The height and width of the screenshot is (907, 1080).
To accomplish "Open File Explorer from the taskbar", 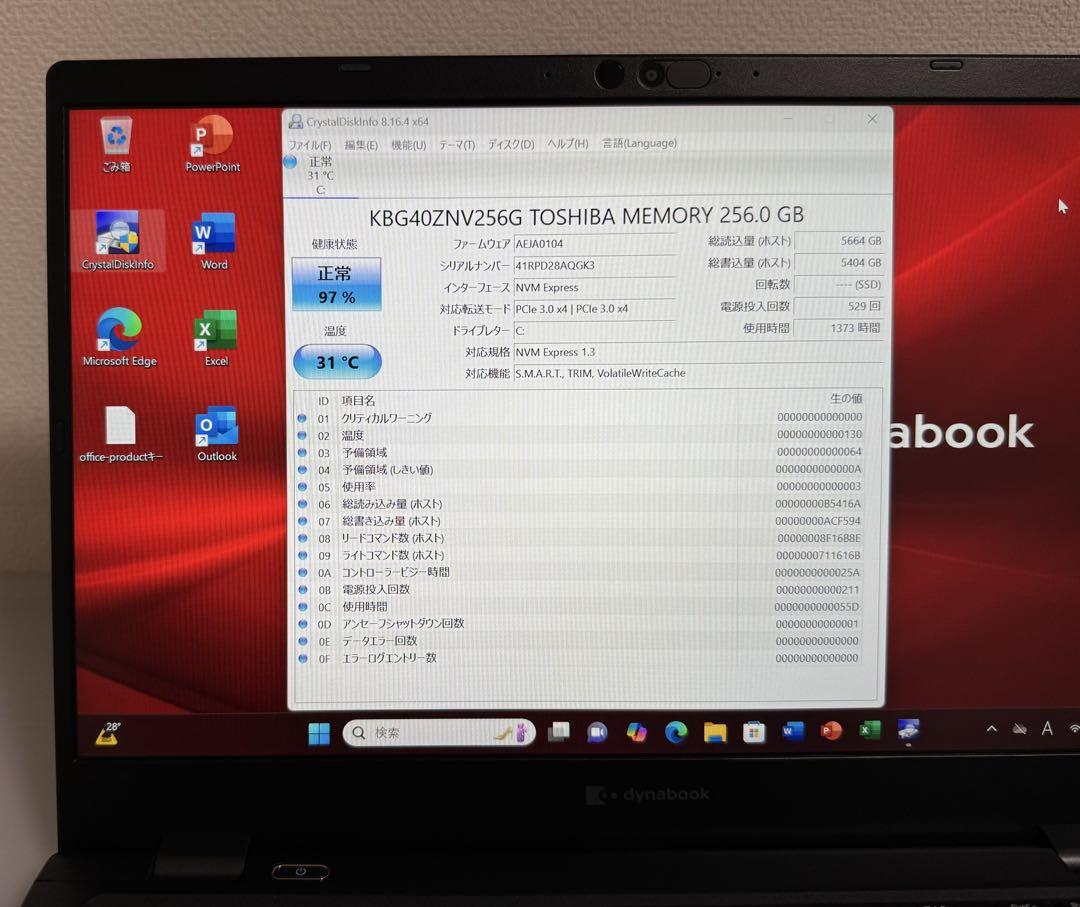I will coord(715,732).
